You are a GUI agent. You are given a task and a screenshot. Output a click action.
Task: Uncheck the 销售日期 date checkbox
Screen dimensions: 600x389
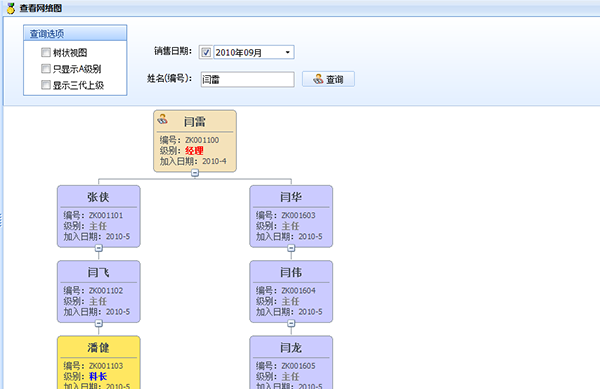[206, 52]
